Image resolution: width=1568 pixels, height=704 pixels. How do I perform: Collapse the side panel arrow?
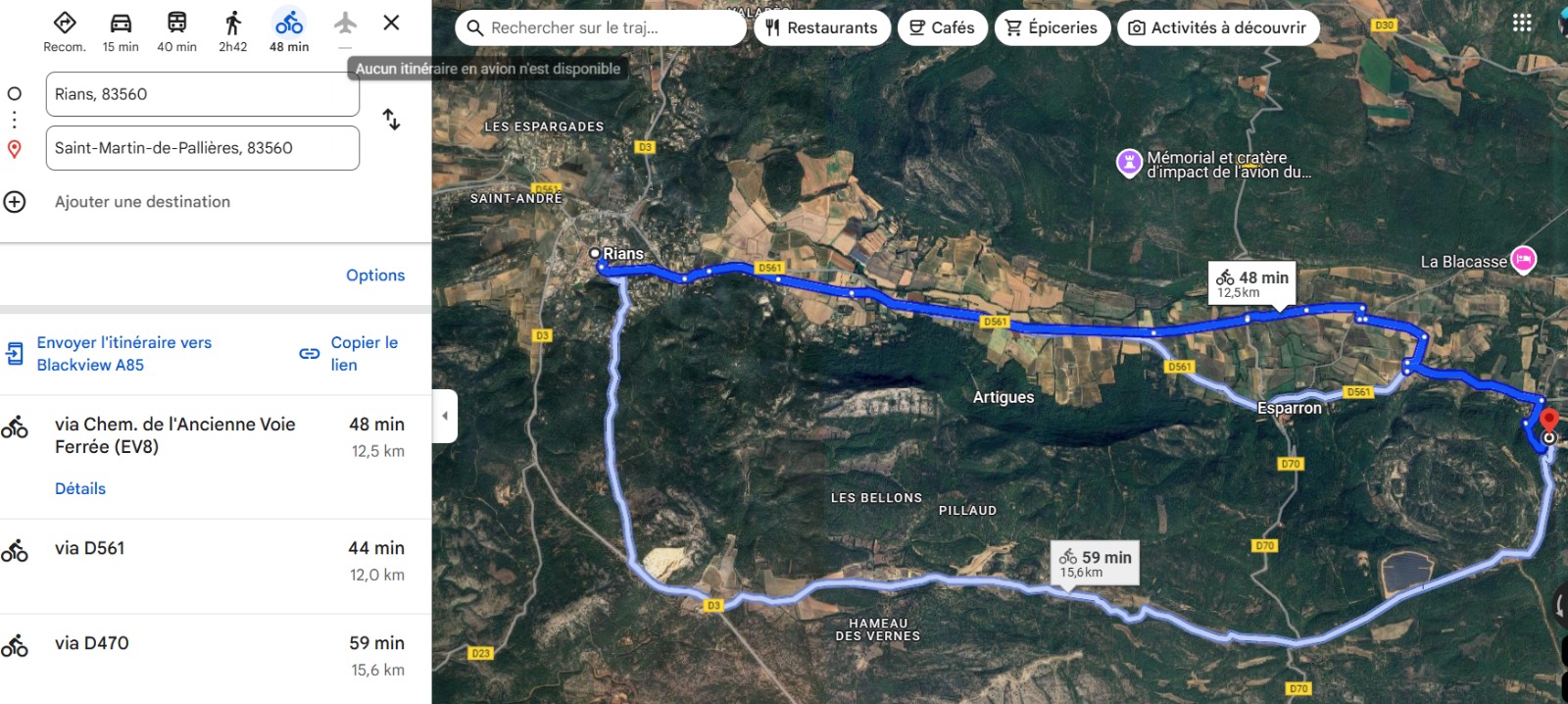445,416
